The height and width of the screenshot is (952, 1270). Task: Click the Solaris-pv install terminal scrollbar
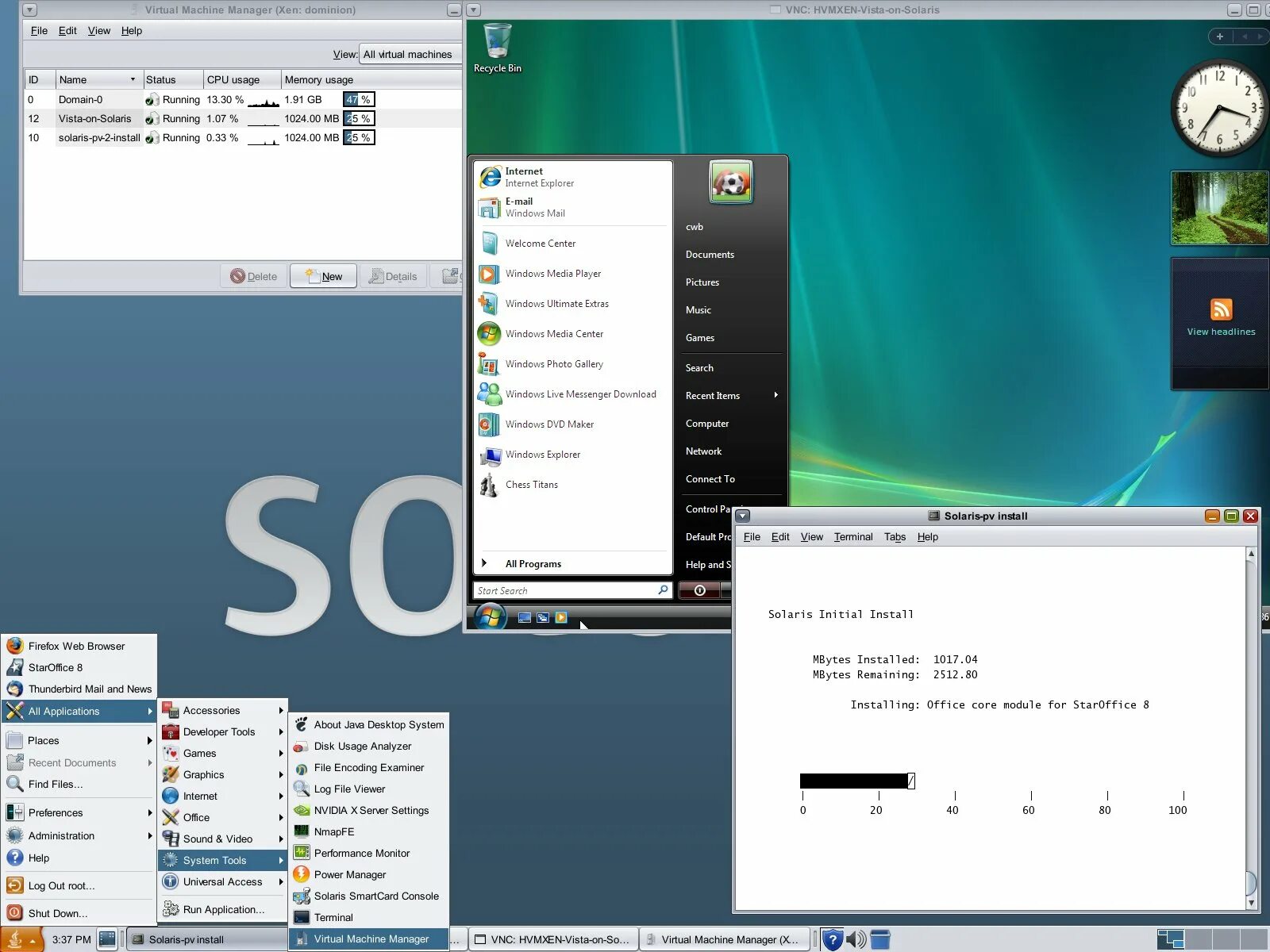tap(1251, 727)
